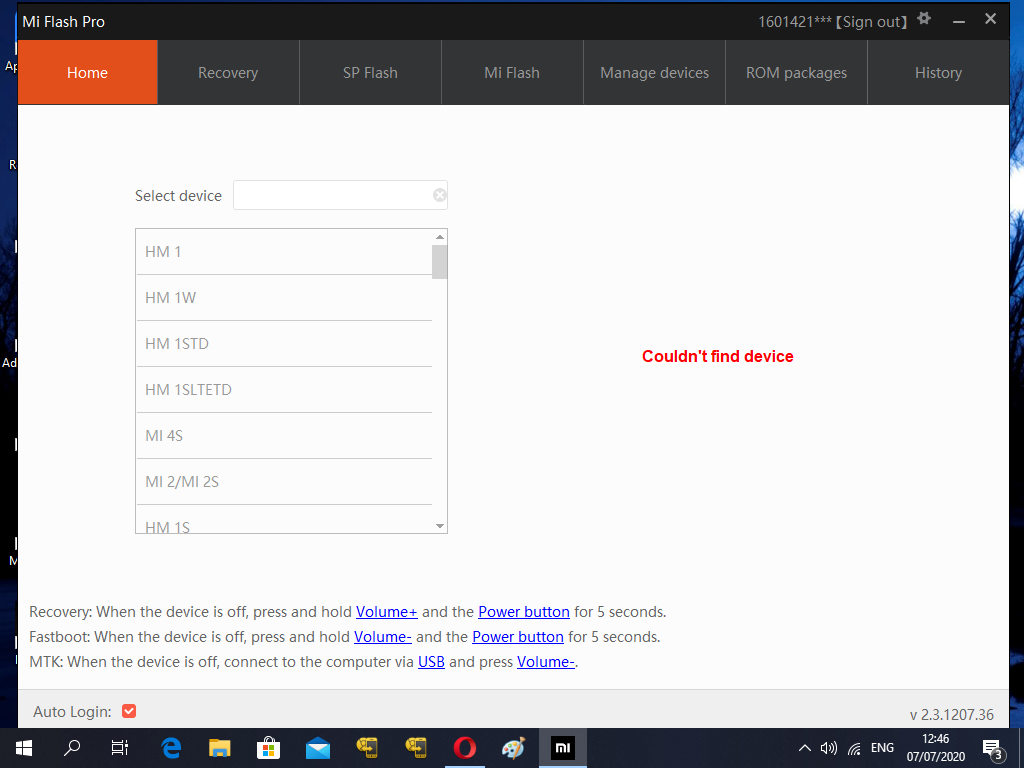Open the settings gear icon
Screen dimensions: 1024x768
coord(923,18)
